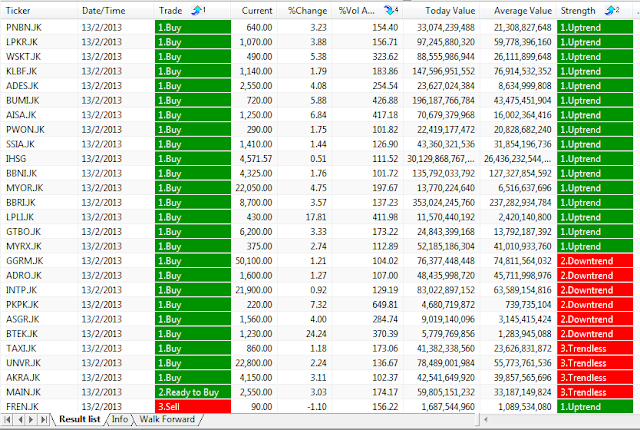Sort by the Today Value column header

click(441, 11)
